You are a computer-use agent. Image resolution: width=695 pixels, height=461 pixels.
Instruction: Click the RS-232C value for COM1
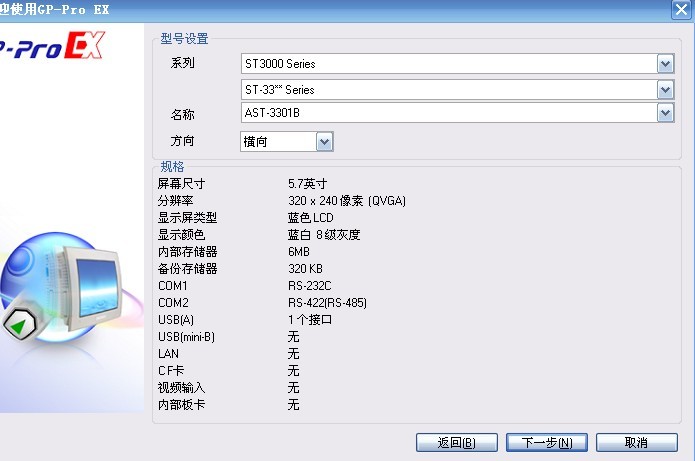311,286
